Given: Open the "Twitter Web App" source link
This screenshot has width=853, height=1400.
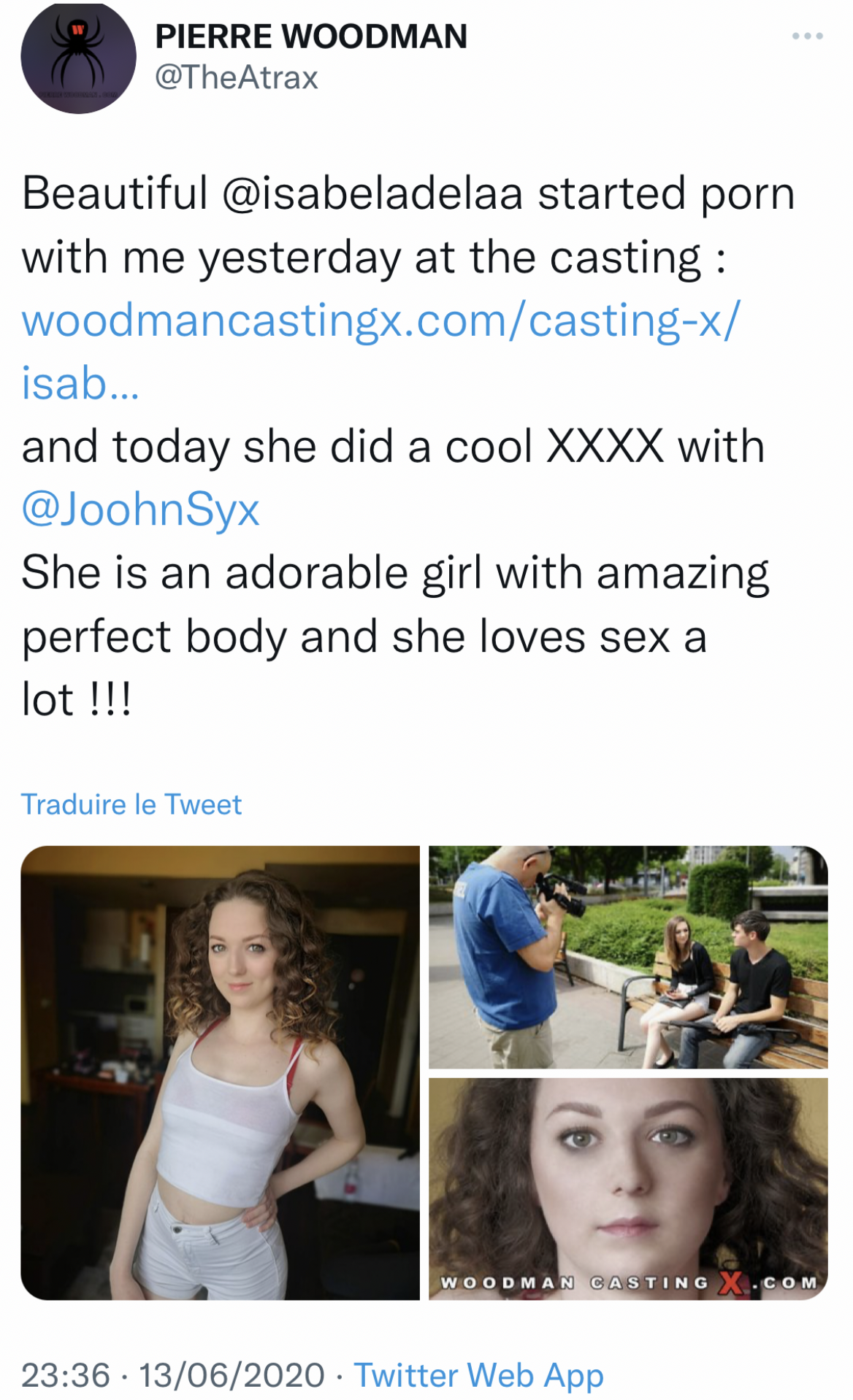Looking at the screenshot, I should pos(479,1375).
